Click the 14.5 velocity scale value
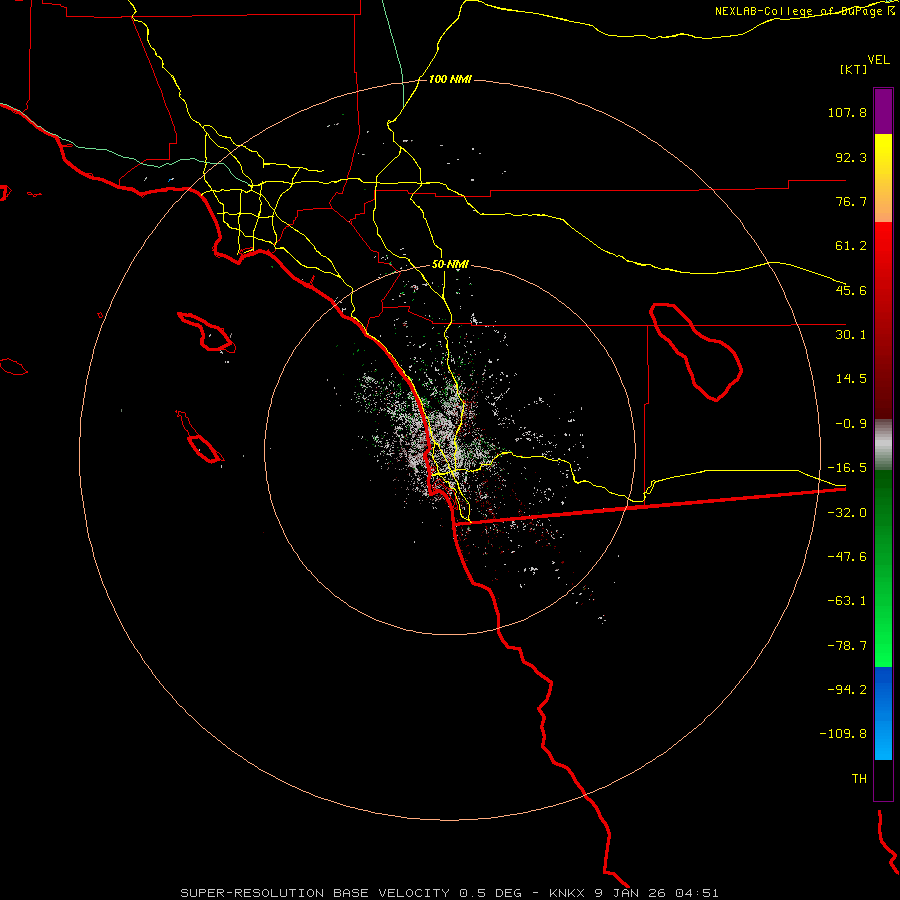This screenshot has height=900, width=900. coord(851,379)
